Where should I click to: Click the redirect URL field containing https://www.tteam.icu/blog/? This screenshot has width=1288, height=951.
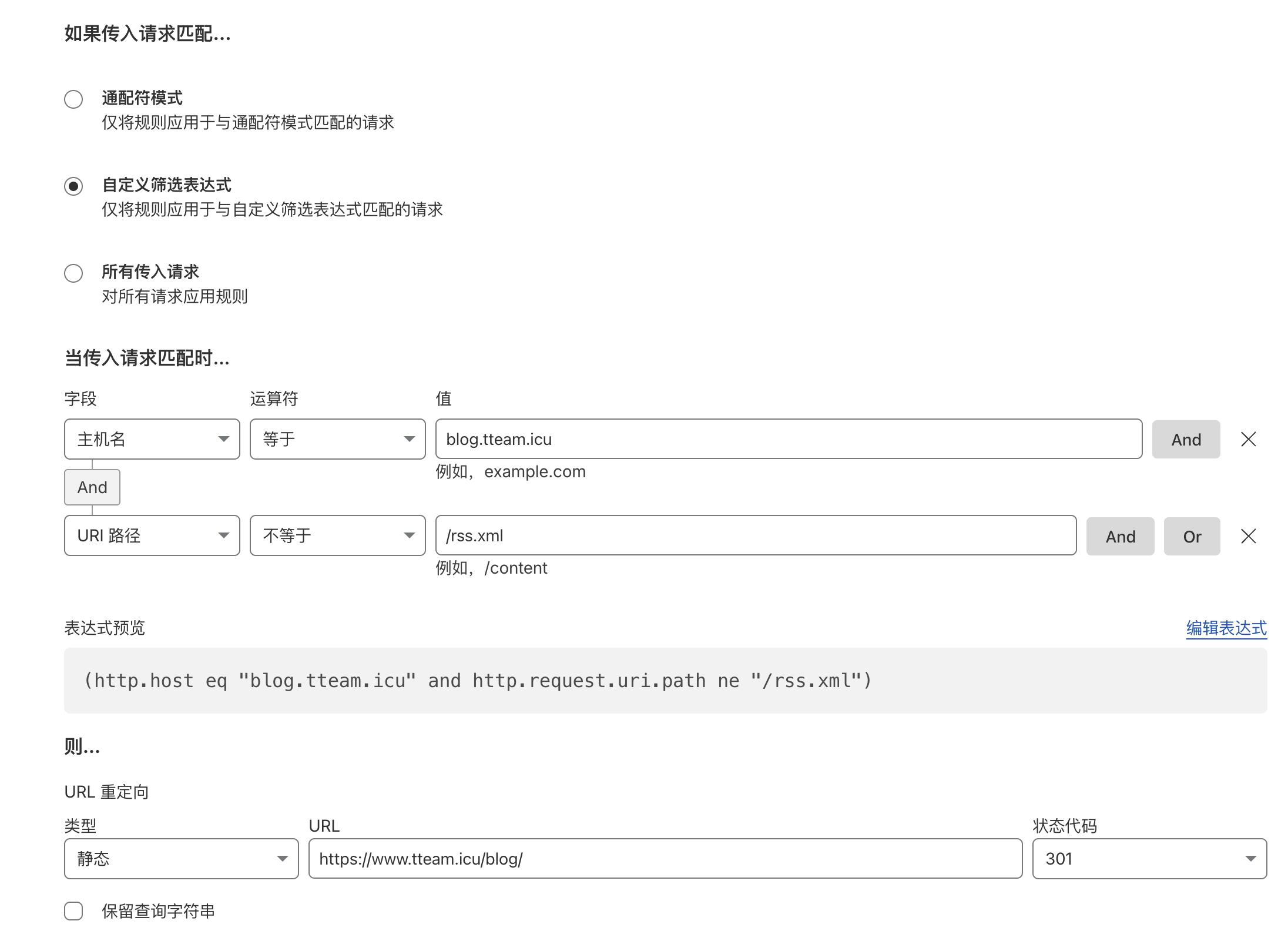coord(664,859)
